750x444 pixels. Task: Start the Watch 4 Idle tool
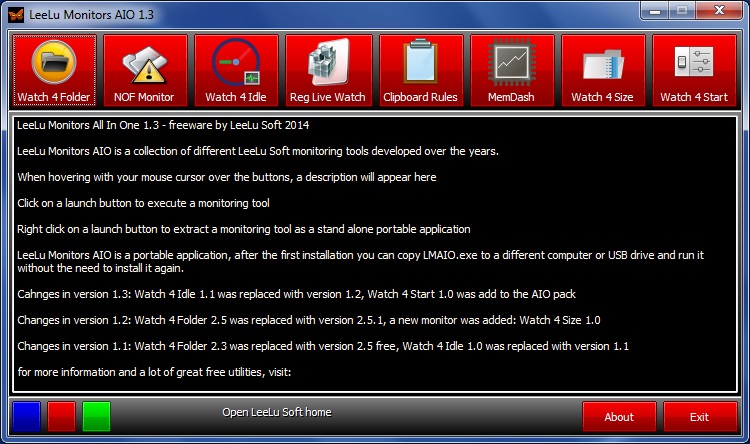pos(236,70)
